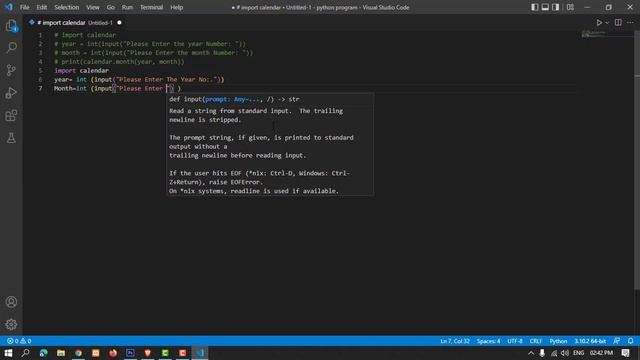Open the 02:42 PM clock
Screen dimensions: 640x360
601,353
